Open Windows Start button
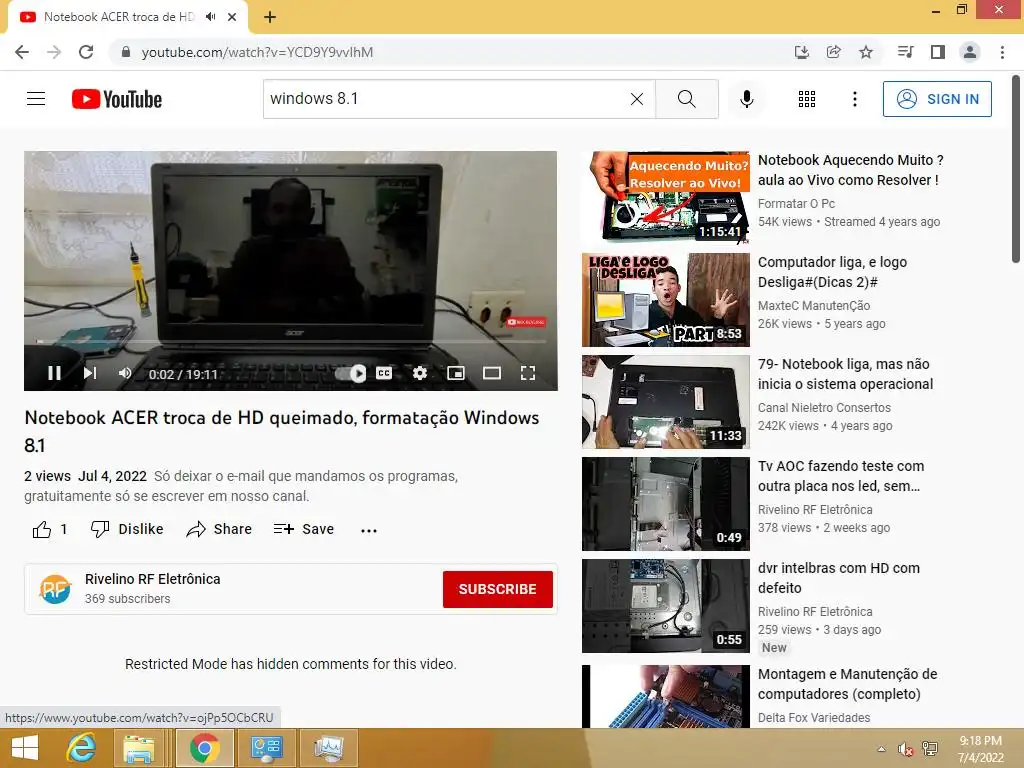This screenshot has height=768, width=1024. click(x=24, y=748)
